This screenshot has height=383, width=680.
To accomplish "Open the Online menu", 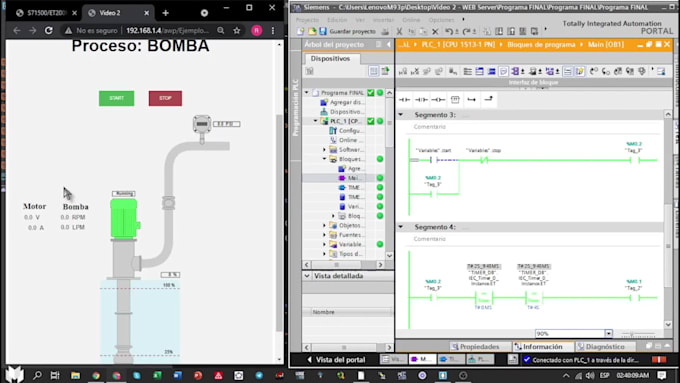I will [411, 20].
